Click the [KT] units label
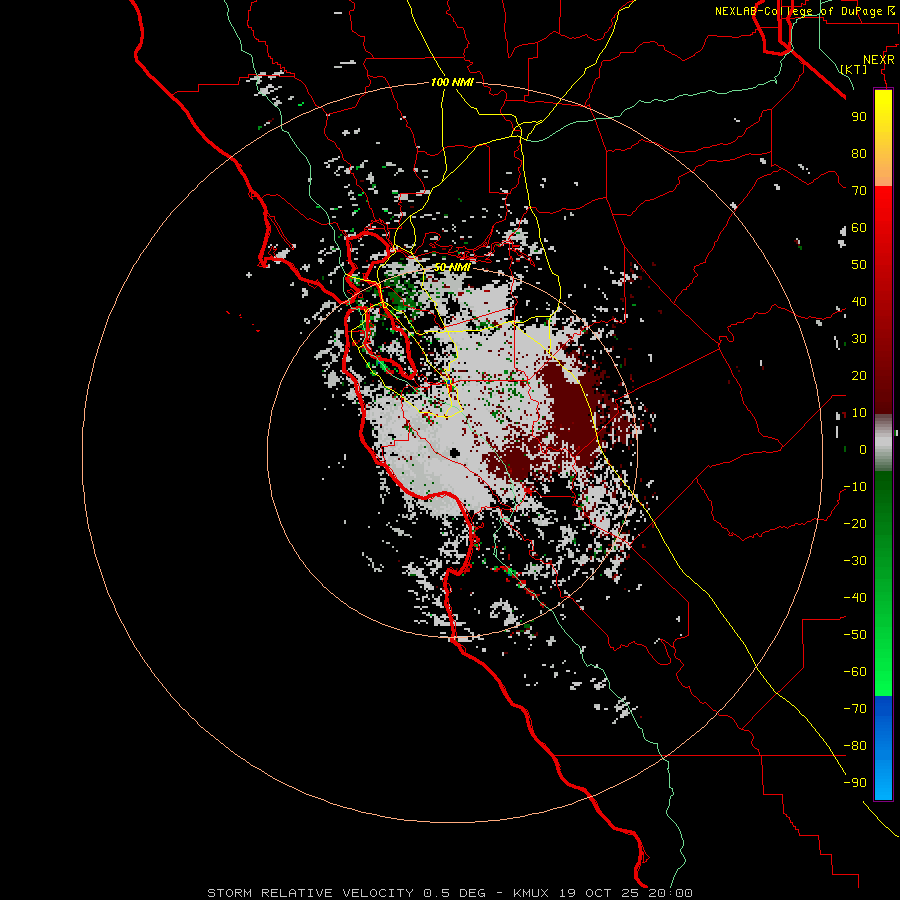900x900 pixels. (x=854, y=69)
